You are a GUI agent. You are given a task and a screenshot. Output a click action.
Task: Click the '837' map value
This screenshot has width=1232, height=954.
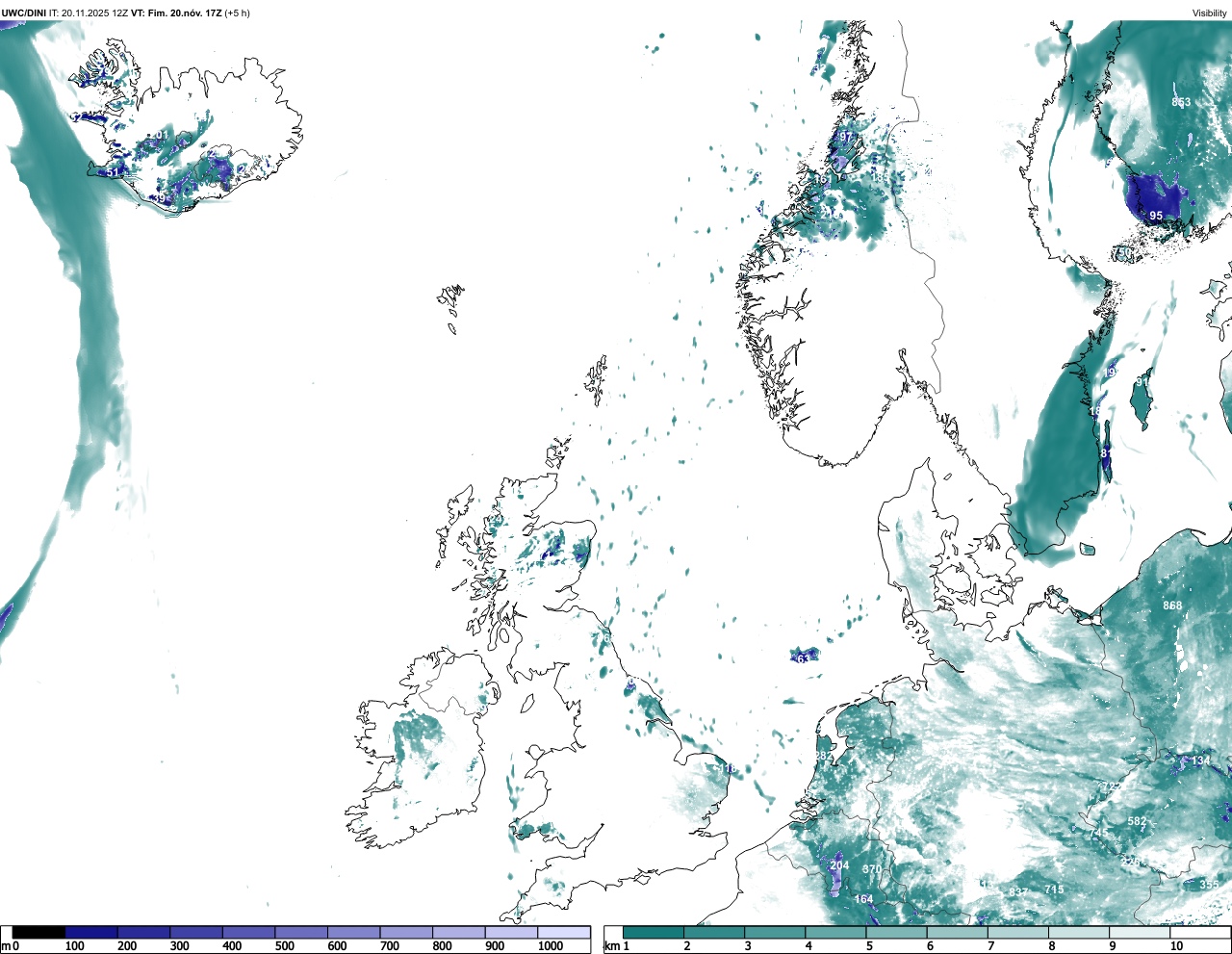tap(1018, 892)
